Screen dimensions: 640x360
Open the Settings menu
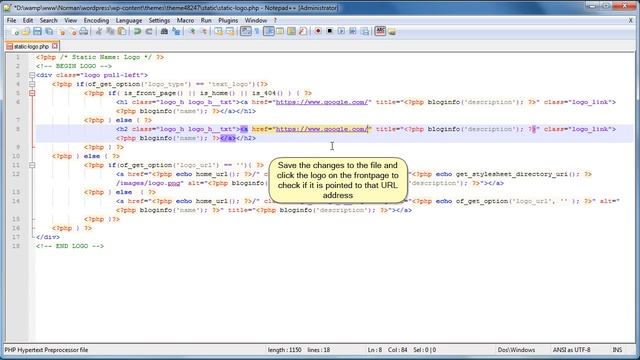click(159, 20)
